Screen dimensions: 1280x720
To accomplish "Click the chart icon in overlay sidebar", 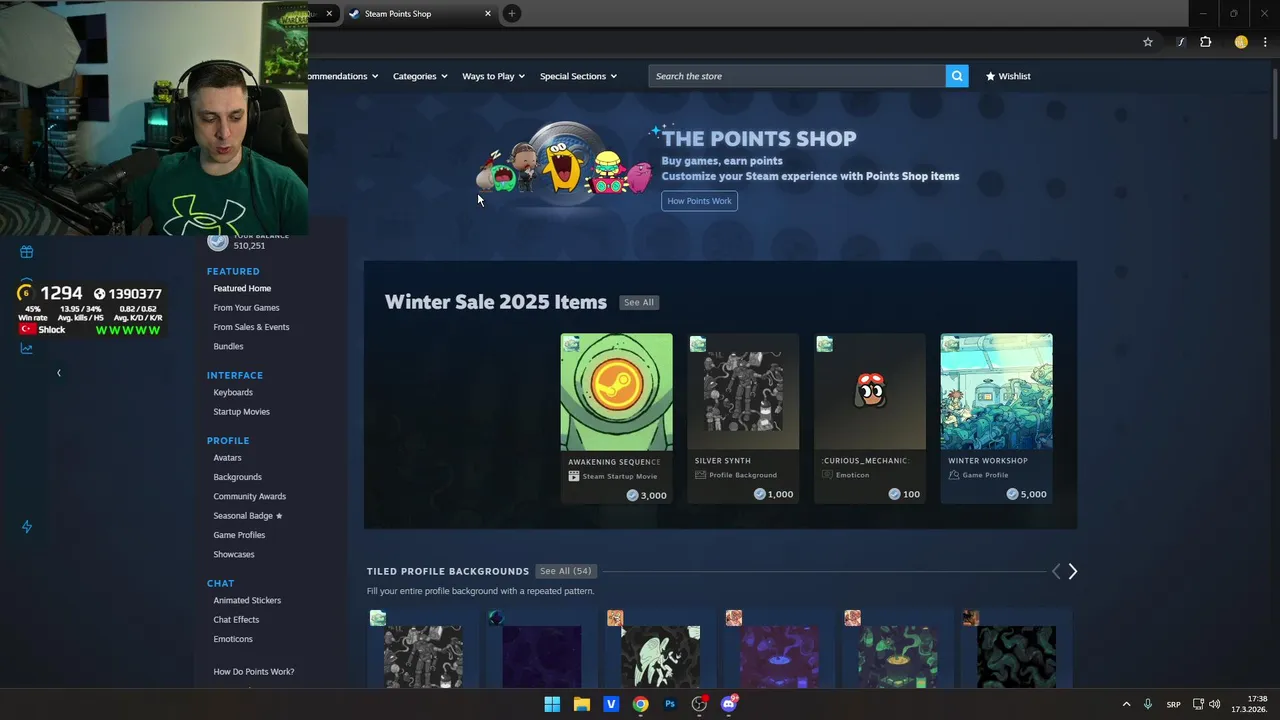I will [27, 349].
